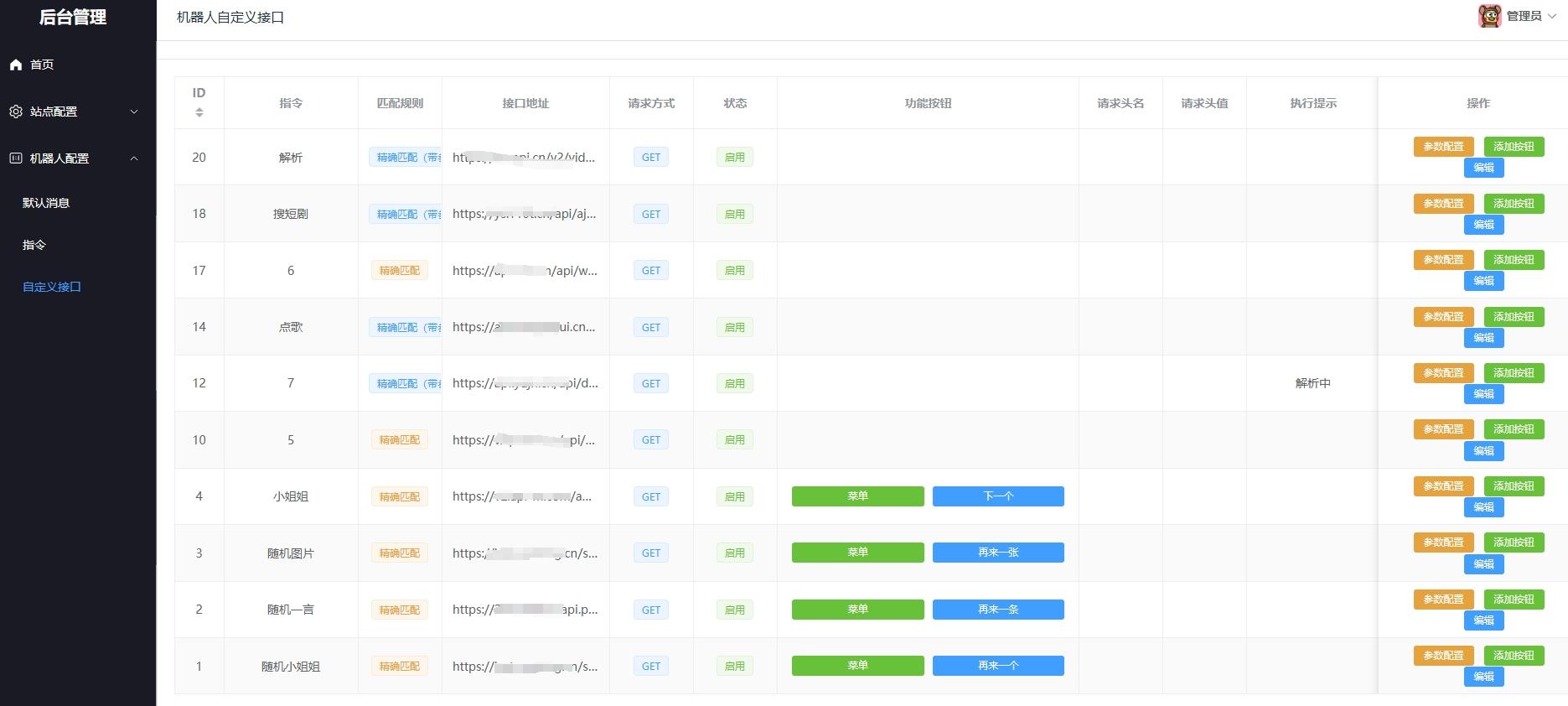Click 添加按钮 for the 搜短剧 row
This screenshot has width=1568, height=706.
pos(1514,204)
